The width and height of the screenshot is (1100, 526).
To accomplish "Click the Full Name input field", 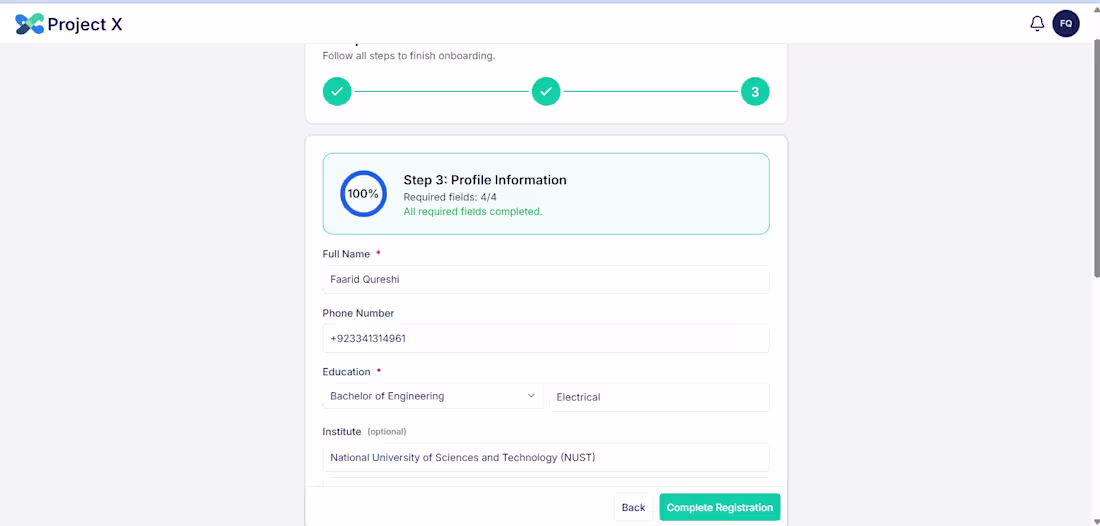I will [x=545, y=280].
